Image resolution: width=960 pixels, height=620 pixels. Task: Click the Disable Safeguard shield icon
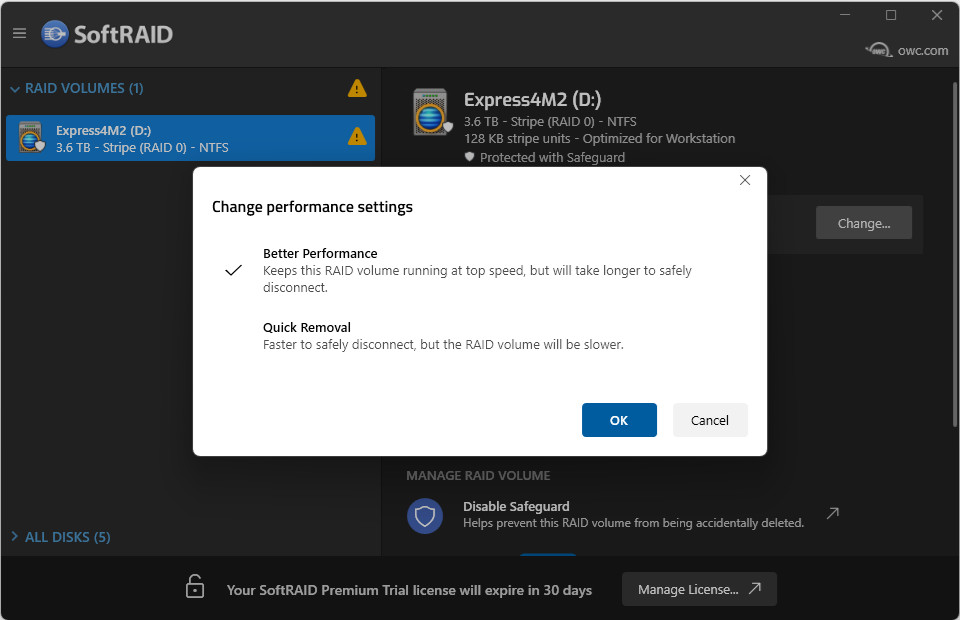tap(424, 516)
